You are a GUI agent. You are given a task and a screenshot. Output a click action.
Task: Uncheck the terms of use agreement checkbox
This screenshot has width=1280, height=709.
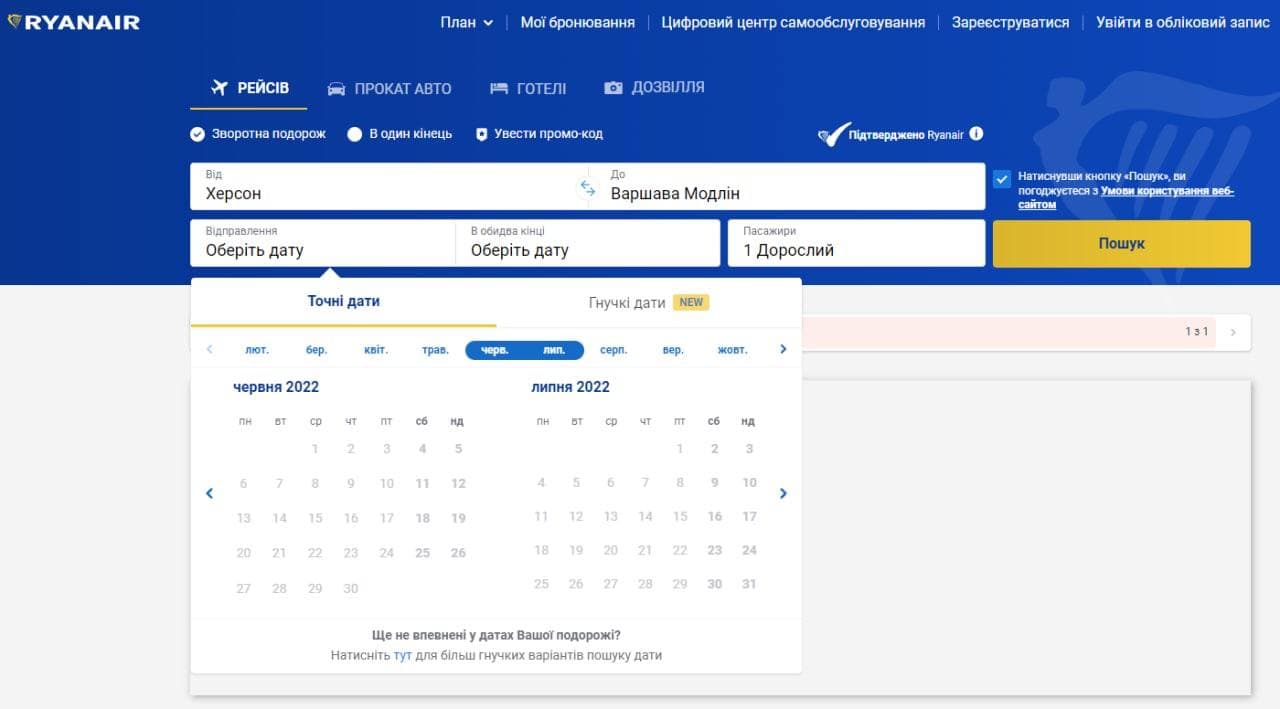pyautogui.click(x=1002, y=179)
